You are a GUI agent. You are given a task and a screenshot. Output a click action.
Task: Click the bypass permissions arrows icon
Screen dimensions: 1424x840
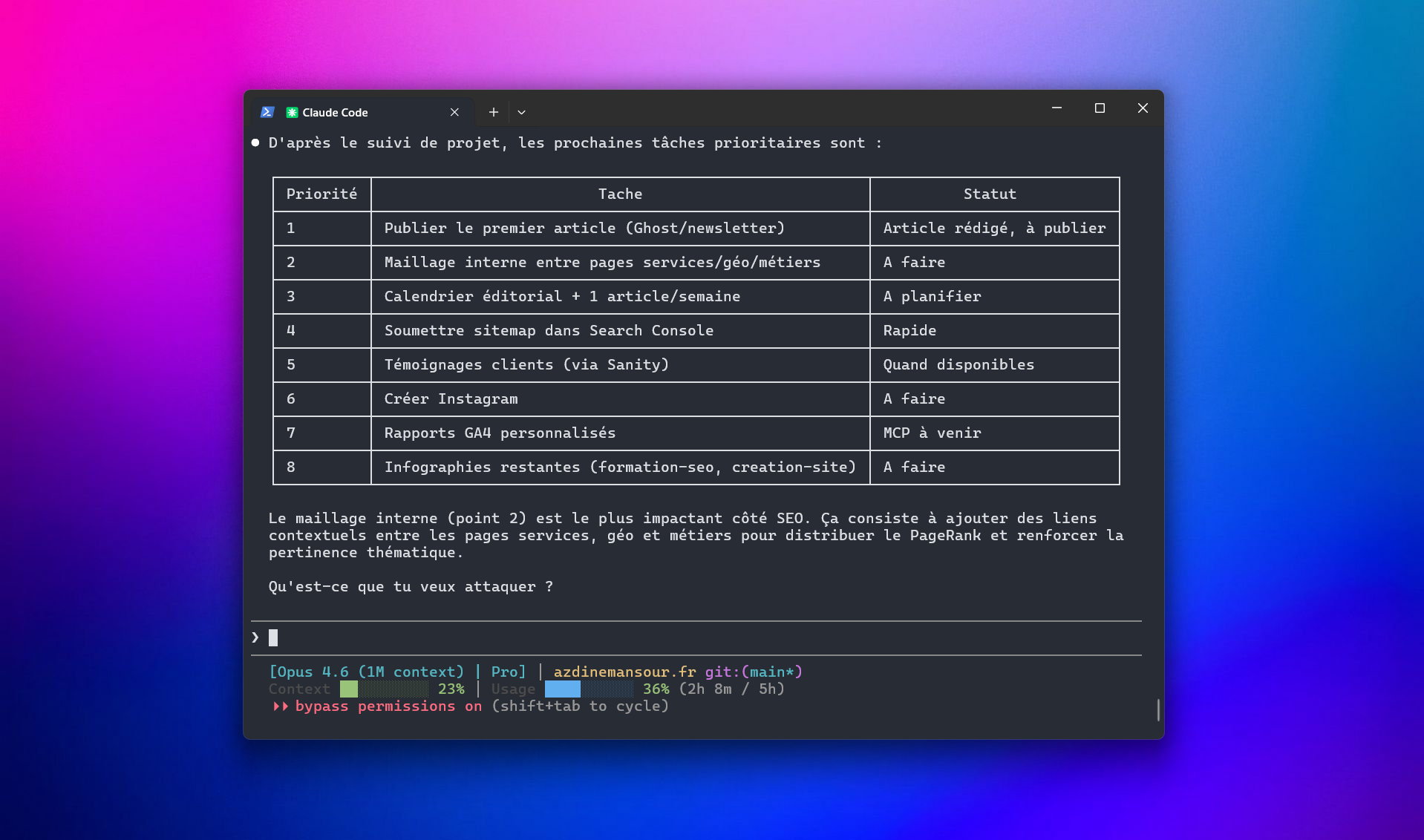[280, 706]
